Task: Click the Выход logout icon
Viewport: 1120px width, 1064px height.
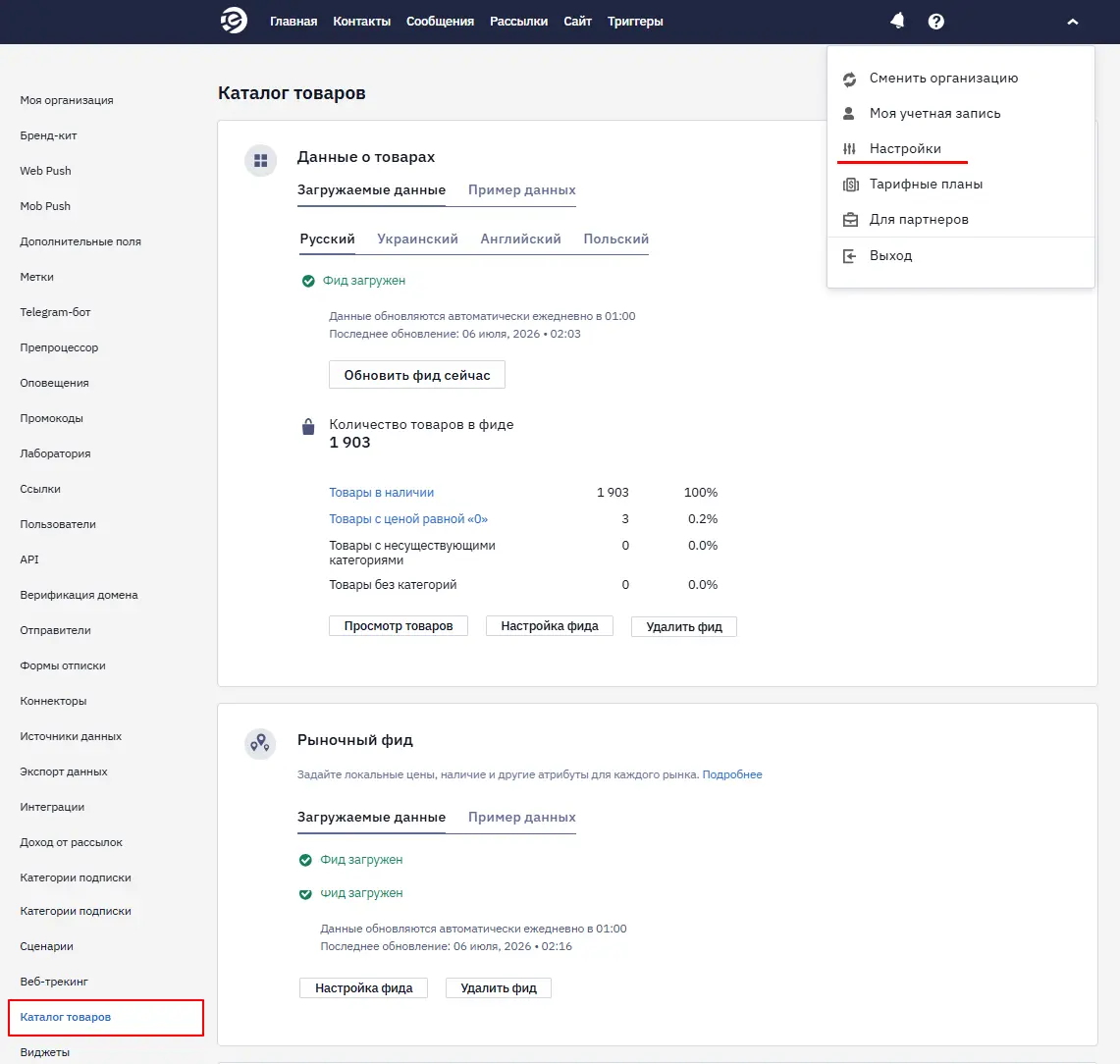Action: [x=849, y=255]
